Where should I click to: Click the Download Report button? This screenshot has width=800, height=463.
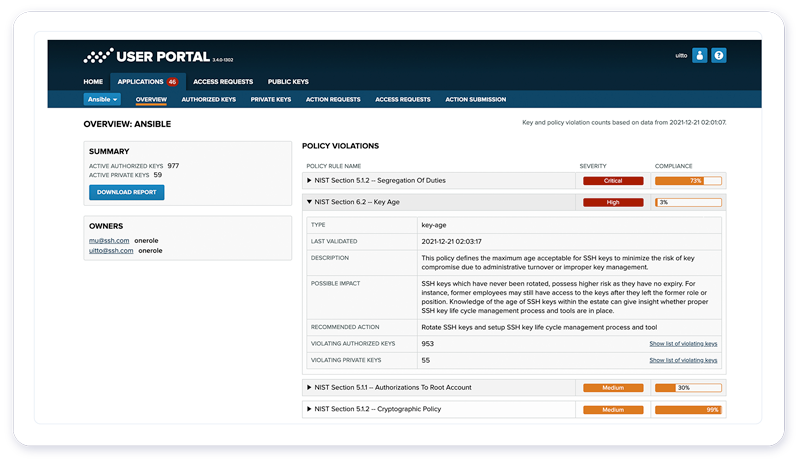point(126,192)
